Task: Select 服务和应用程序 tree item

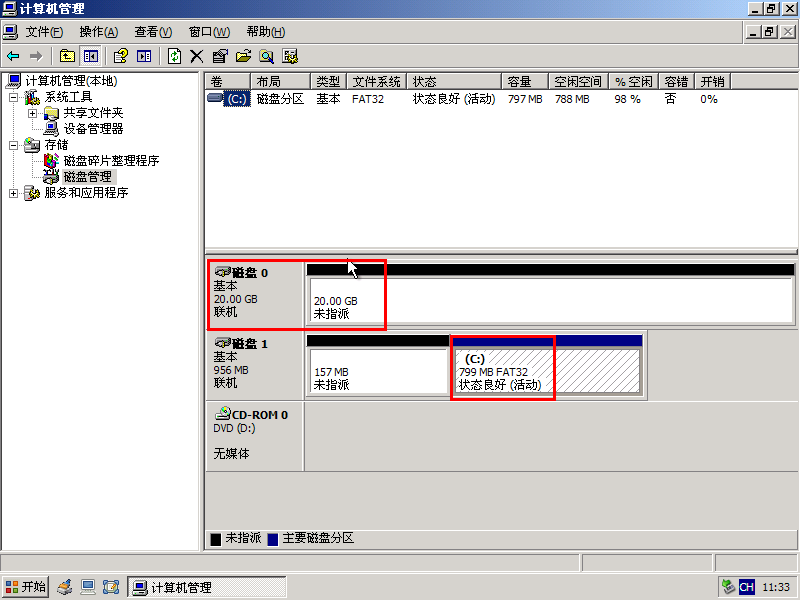Action: point(86,193)
